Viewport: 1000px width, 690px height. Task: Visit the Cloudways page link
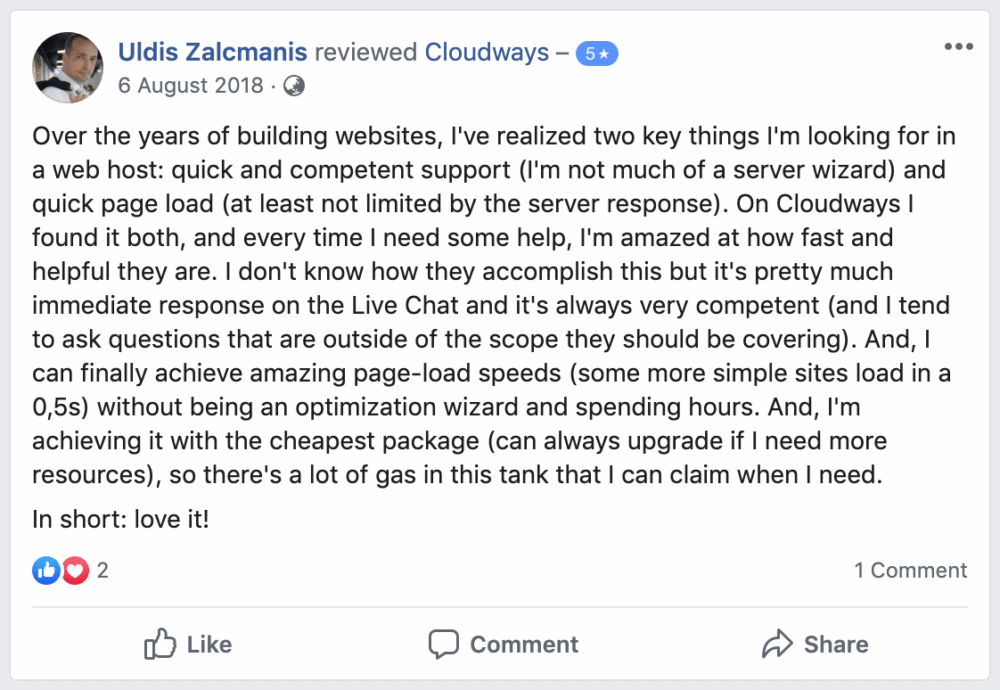[487, 52]
